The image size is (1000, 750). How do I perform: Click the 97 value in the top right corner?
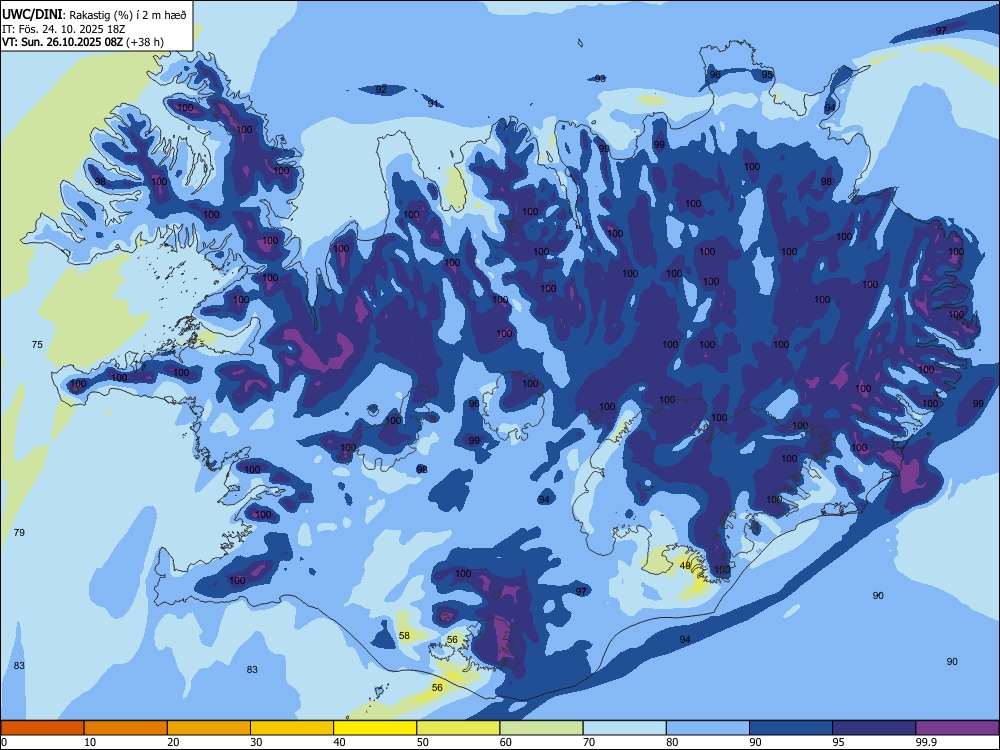point(941,31)
